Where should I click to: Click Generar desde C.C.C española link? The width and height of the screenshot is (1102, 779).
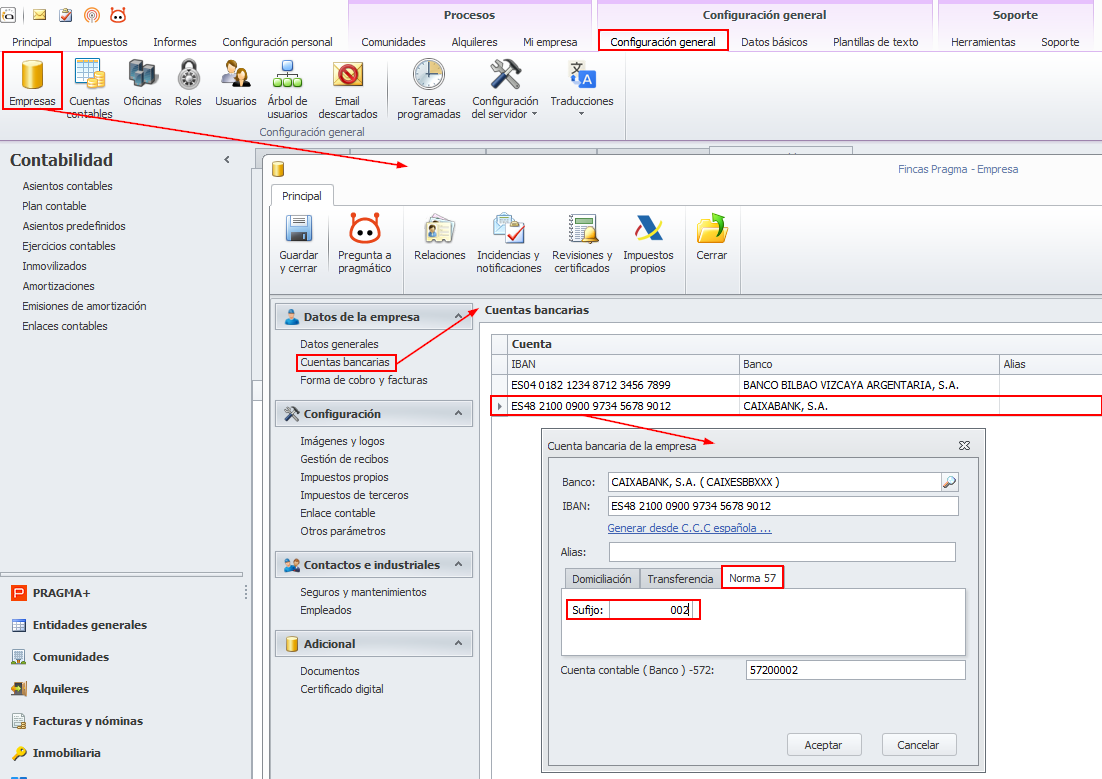689,528
